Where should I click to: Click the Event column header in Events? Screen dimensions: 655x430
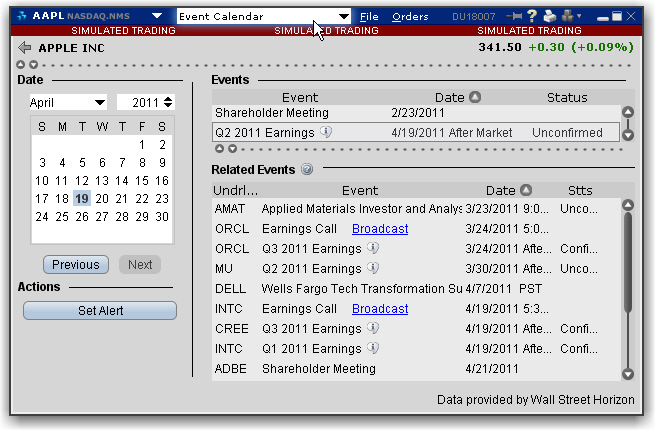tap(300, 97)
